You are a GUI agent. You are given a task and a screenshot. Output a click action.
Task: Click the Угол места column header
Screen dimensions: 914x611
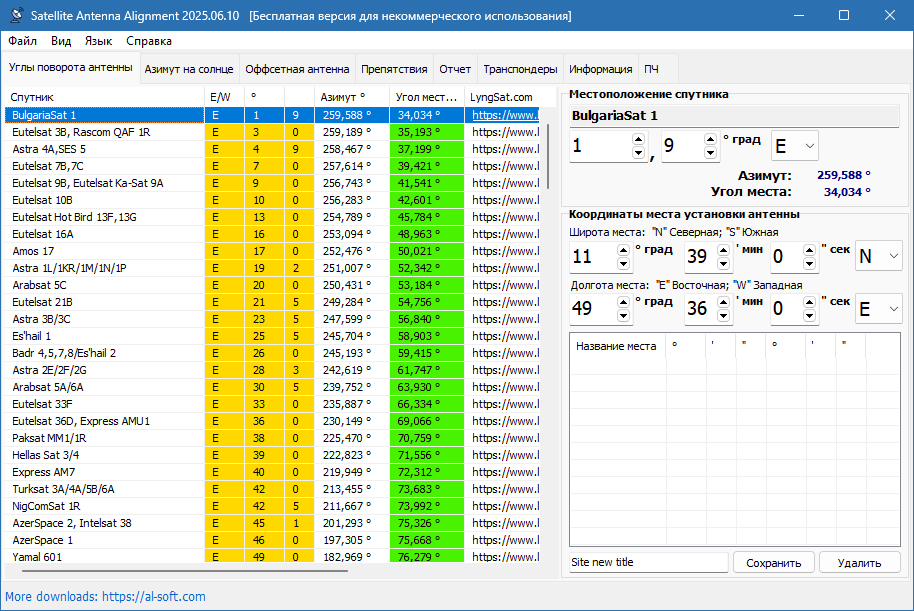pos(427,97)
